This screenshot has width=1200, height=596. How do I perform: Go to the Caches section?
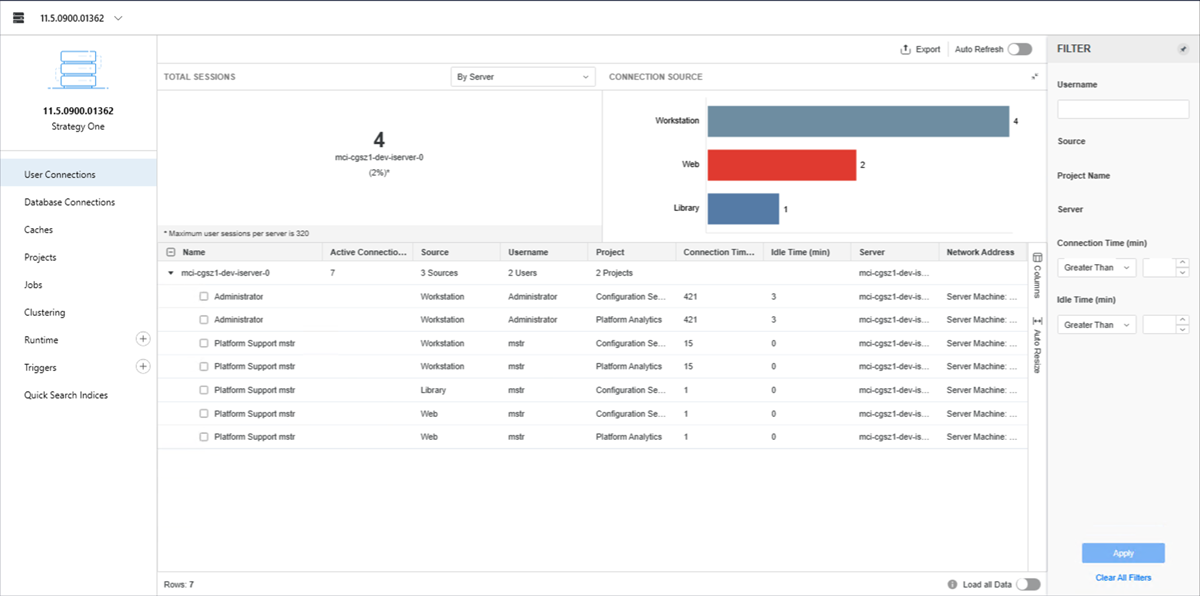[x=39, y=230]
